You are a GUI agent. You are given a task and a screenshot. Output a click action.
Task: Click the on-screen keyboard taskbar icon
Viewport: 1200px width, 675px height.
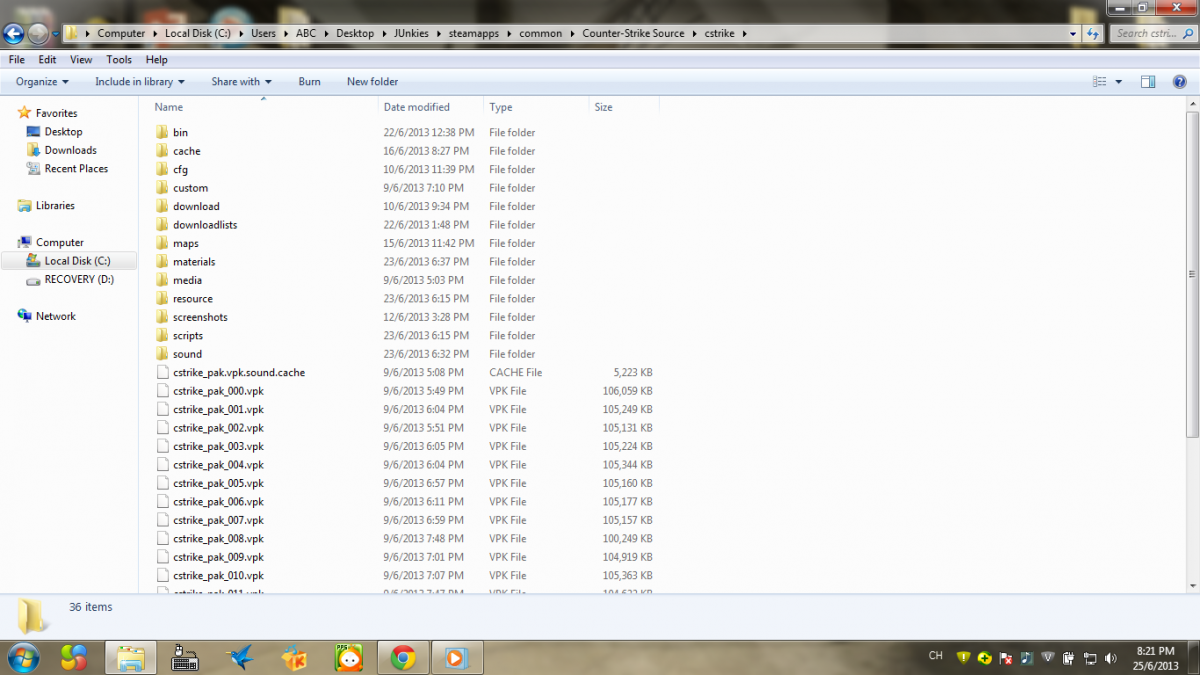(186, 657)
